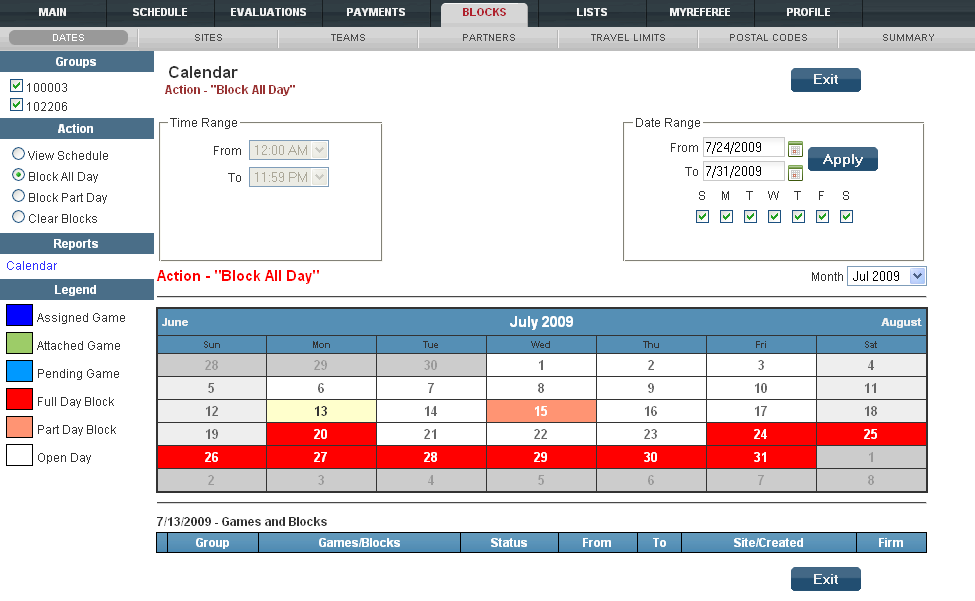Select July 13 on the calendar
Viewport: 975px width, 601px height.
[321, 411]
